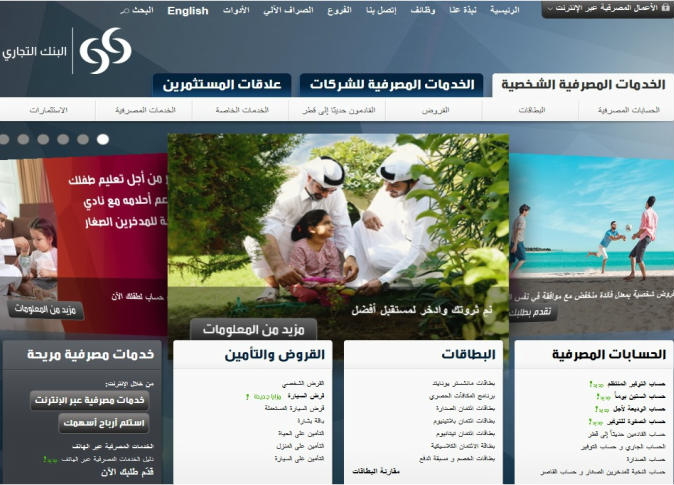Image resolution: width=674 pixels, height=485 pixels.
Task: Open قرض السيارة المستعملة link
Action: 294,408
